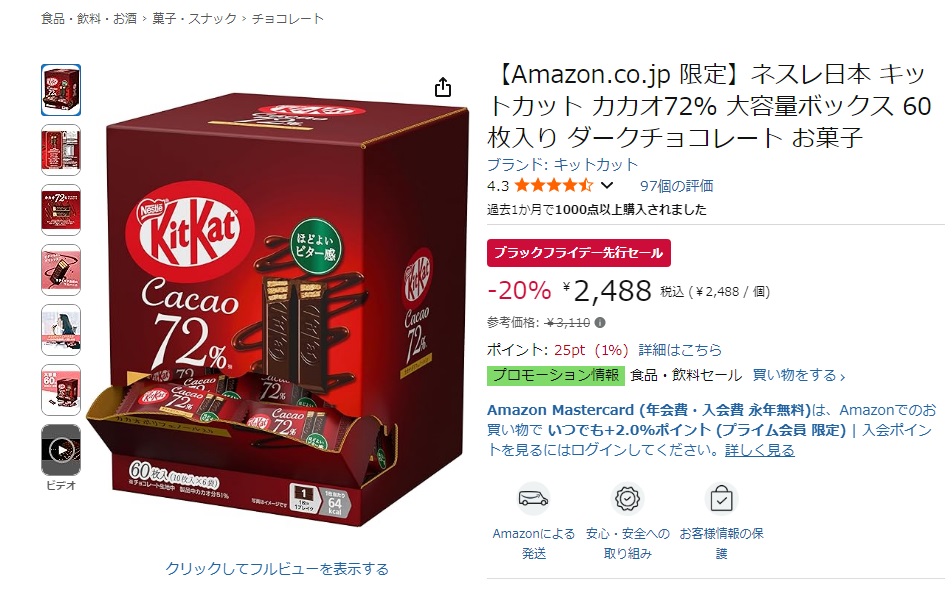The width and height of the screenshot is (952, 608).
Task: Click the share icon above product image
Action: [443, 87]
